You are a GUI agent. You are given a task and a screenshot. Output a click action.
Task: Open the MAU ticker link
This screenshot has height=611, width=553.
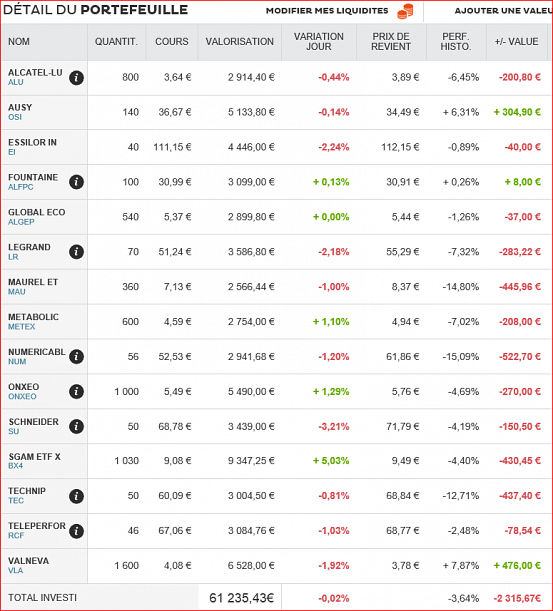click(x=17, y=291)
